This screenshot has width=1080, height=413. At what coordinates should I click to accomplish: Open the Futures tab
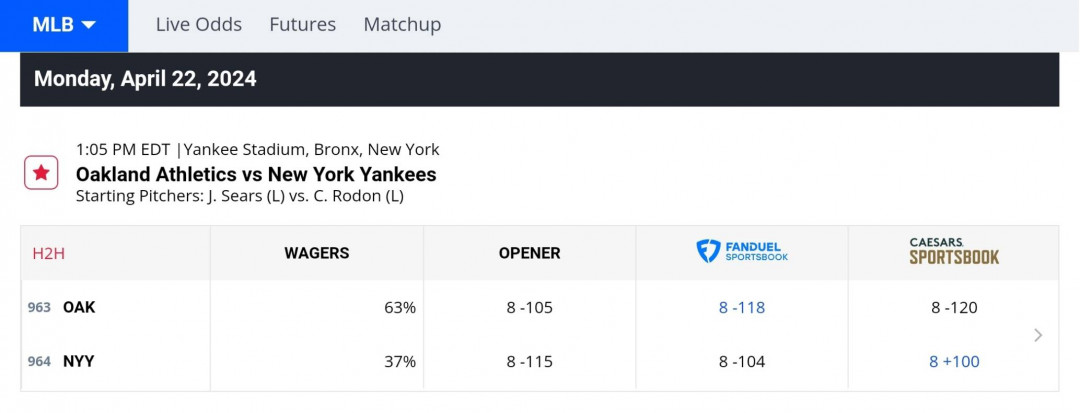302,25
